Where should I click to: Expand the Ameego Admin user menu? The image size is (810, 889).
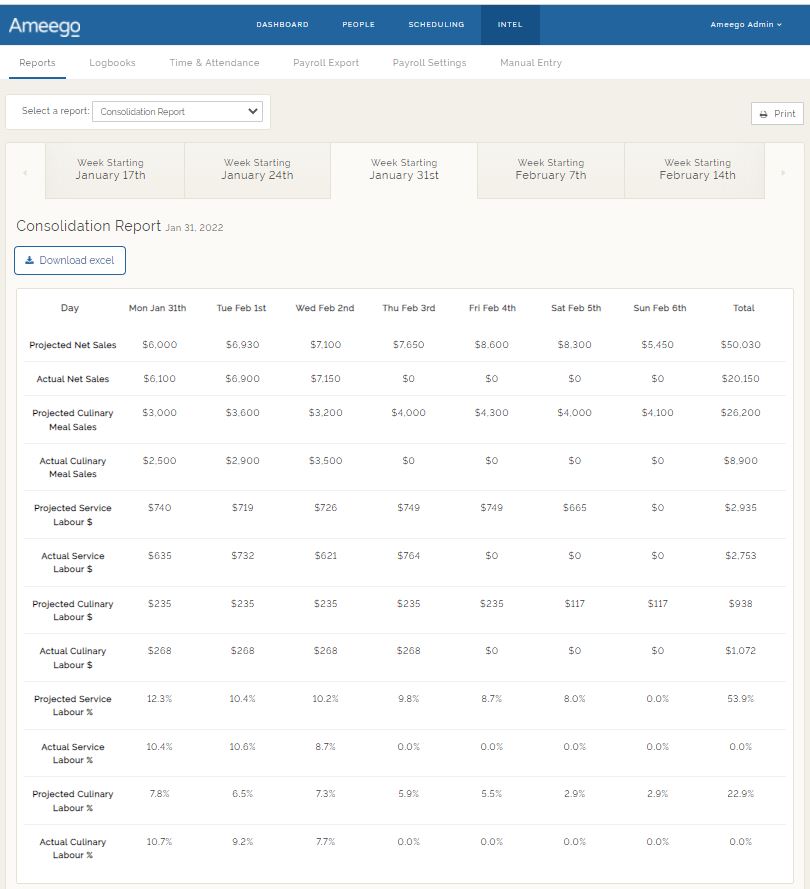tap(746, 25)
